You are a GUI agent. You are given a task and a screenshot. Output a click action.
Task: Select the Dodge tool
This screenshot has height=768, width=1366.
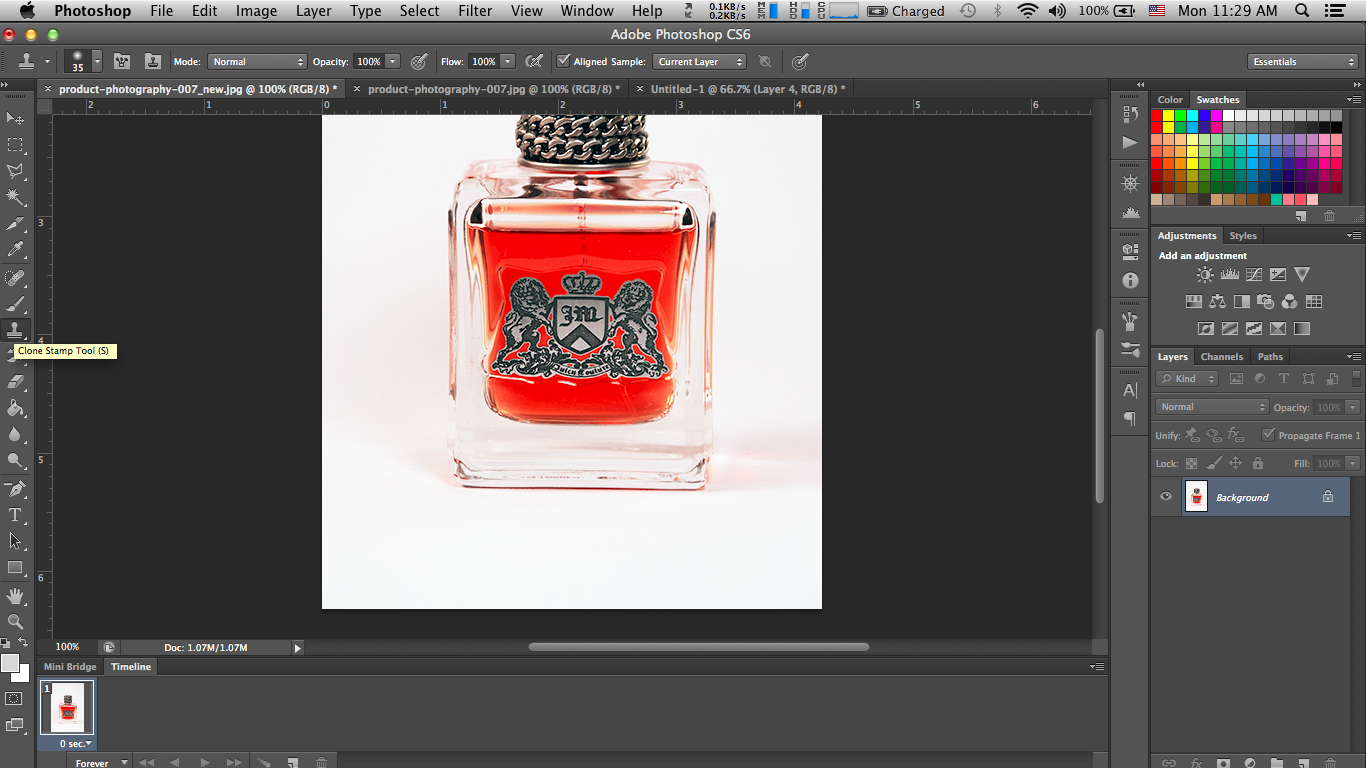15,460
